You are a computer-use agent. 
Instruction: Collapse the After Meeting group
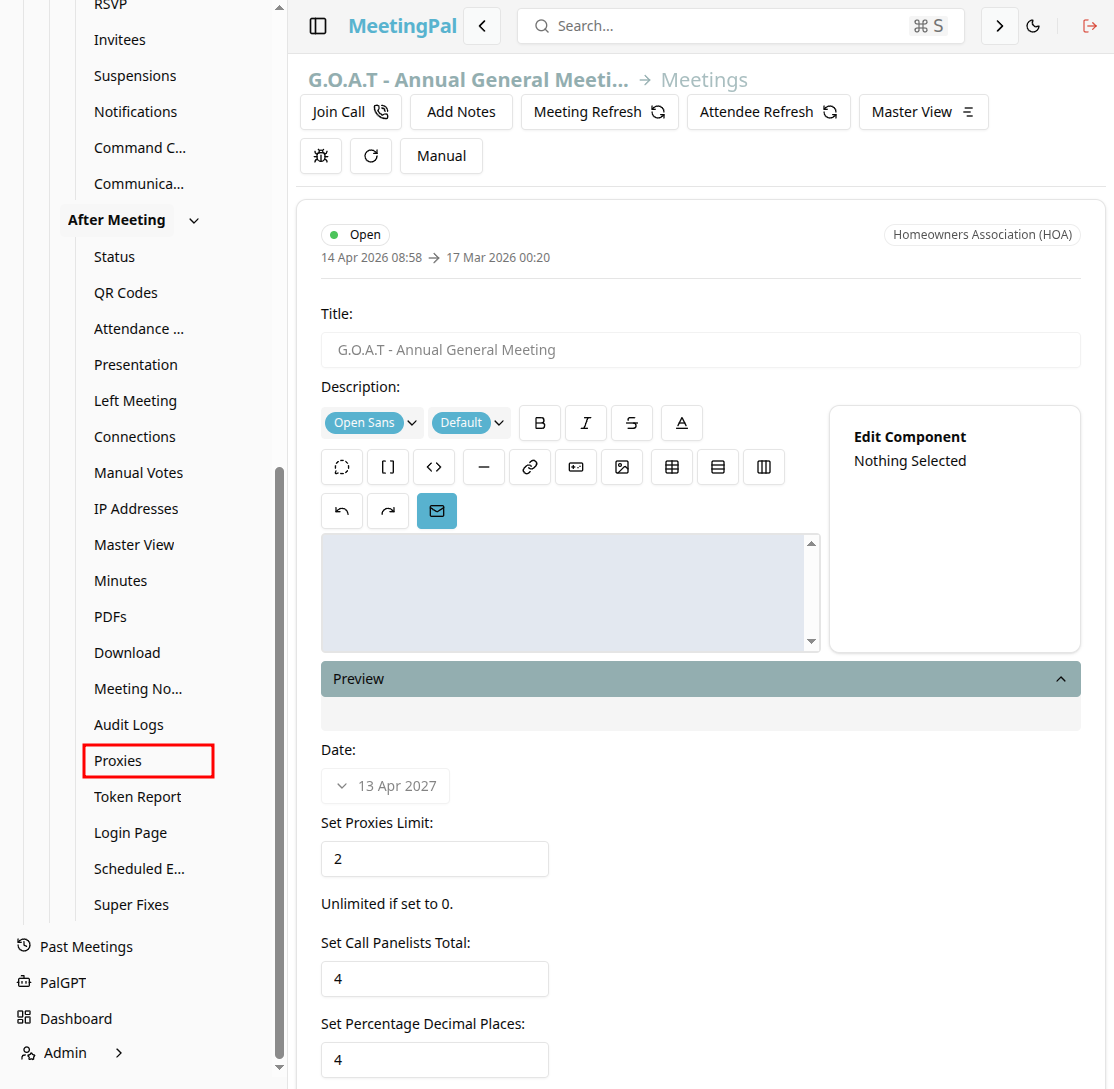(x=194, y=221)
